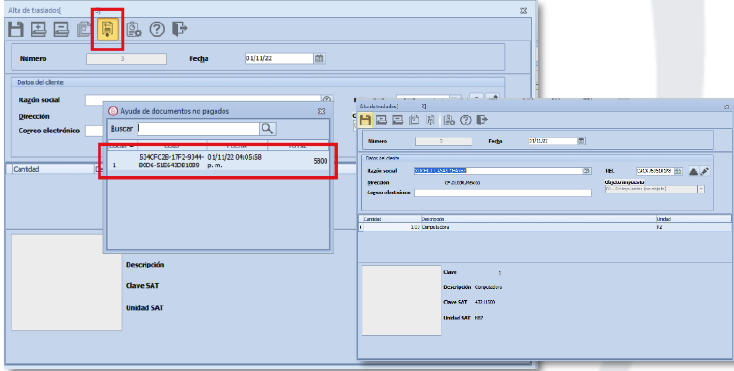734x371 pixels.
Task: Click lookup icon at end of Razón social, right window
Action: [587, 171]
